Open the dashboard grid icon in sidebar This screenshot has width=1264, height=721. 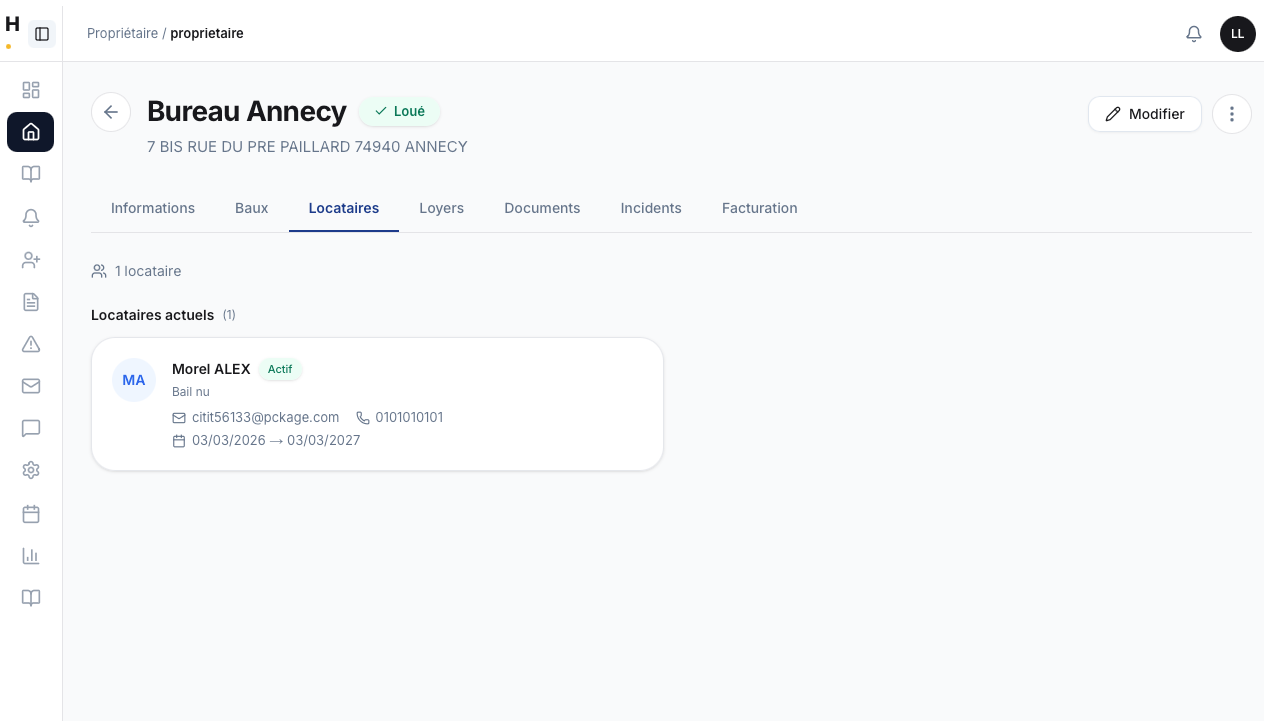coord(31,90)
